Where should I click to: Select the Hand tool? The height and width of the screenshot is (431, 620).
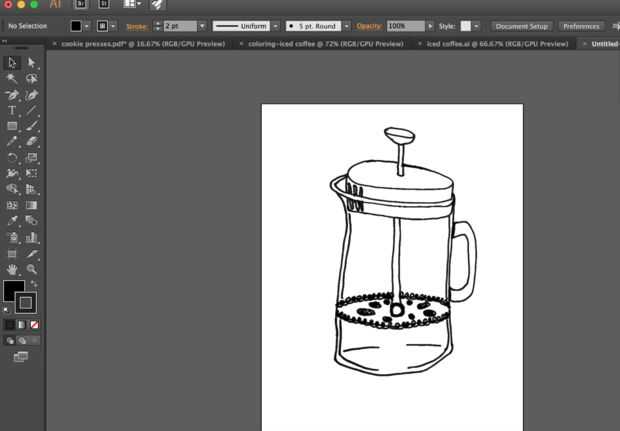[12, 269]
